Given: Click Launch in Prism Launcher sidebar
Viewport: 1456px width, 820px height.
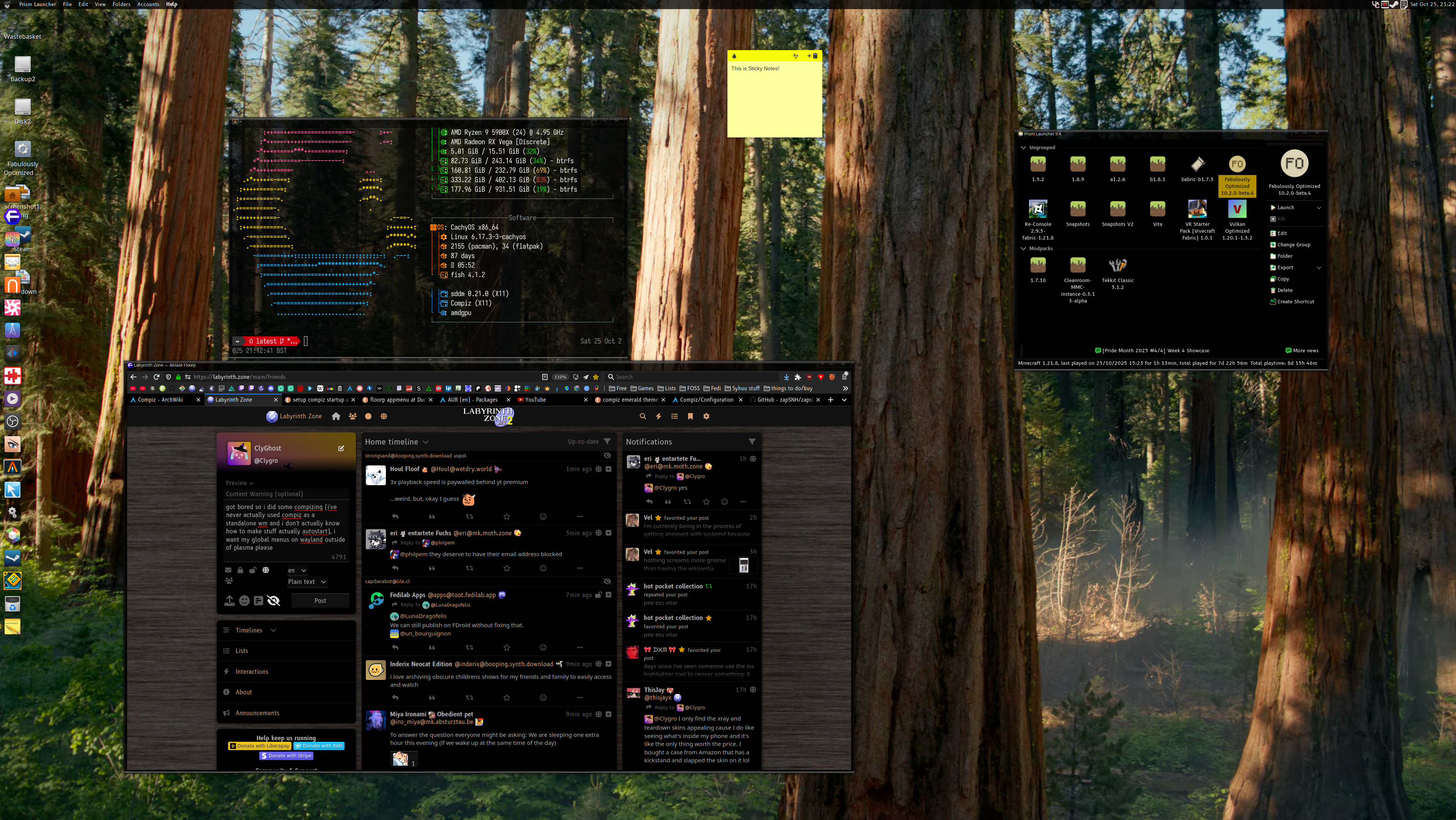Looking at the screenshot, I should click(1285, 208).
